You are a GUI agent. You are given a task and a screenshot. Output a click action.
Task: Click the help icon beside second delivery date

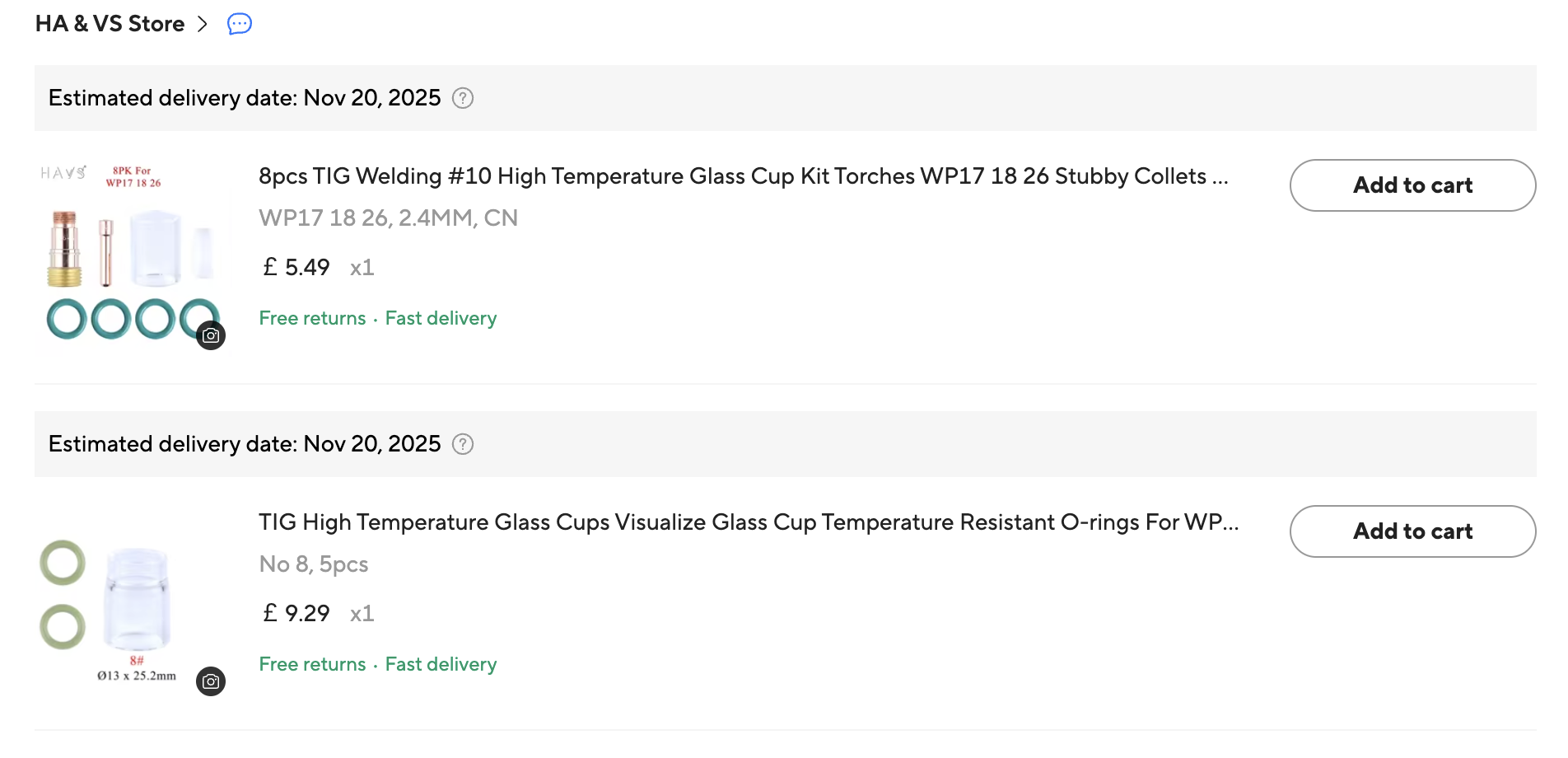click(x=463, y=444)
